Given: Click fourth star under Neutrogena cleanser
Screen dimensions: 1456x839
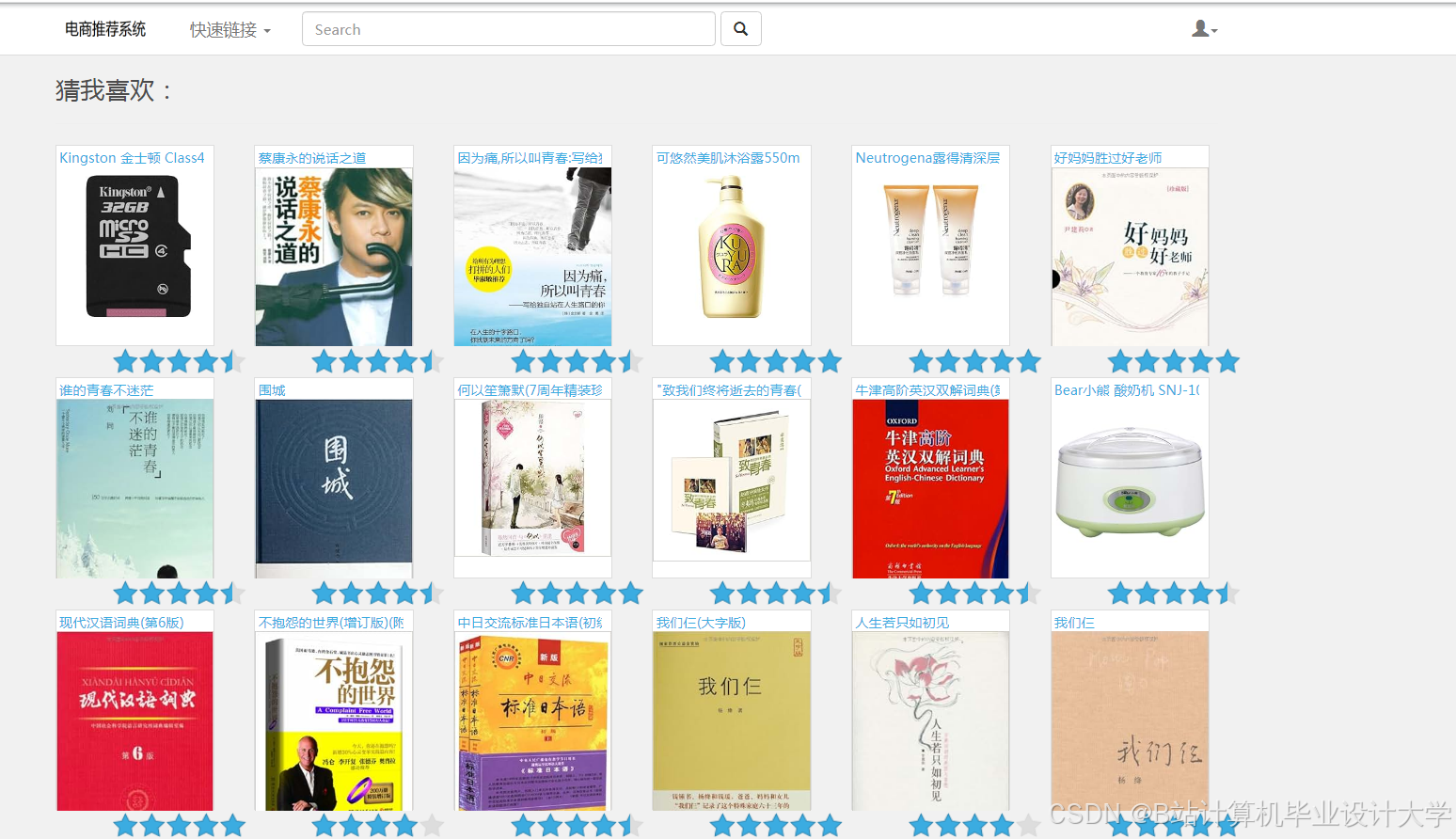Looking at the screenshot, I should 1002,361.
